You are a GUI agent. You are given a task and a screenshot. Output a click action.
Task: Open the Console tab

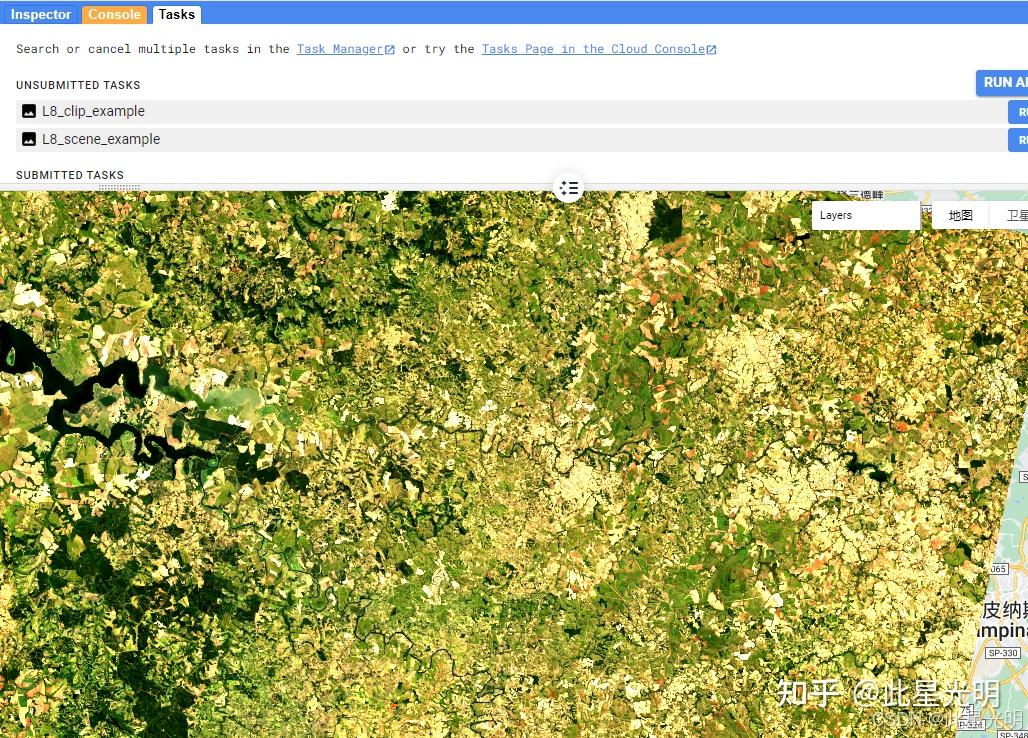(x=113, y=14)
